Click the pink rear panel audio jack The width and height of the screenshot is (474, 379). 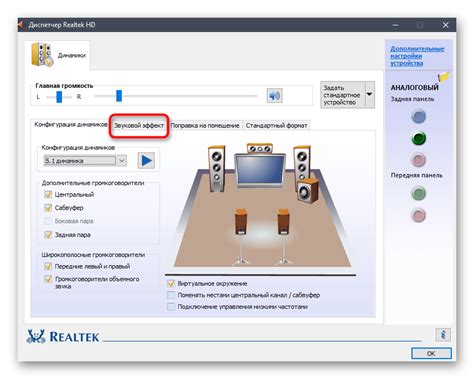click(x=418, y=160)
